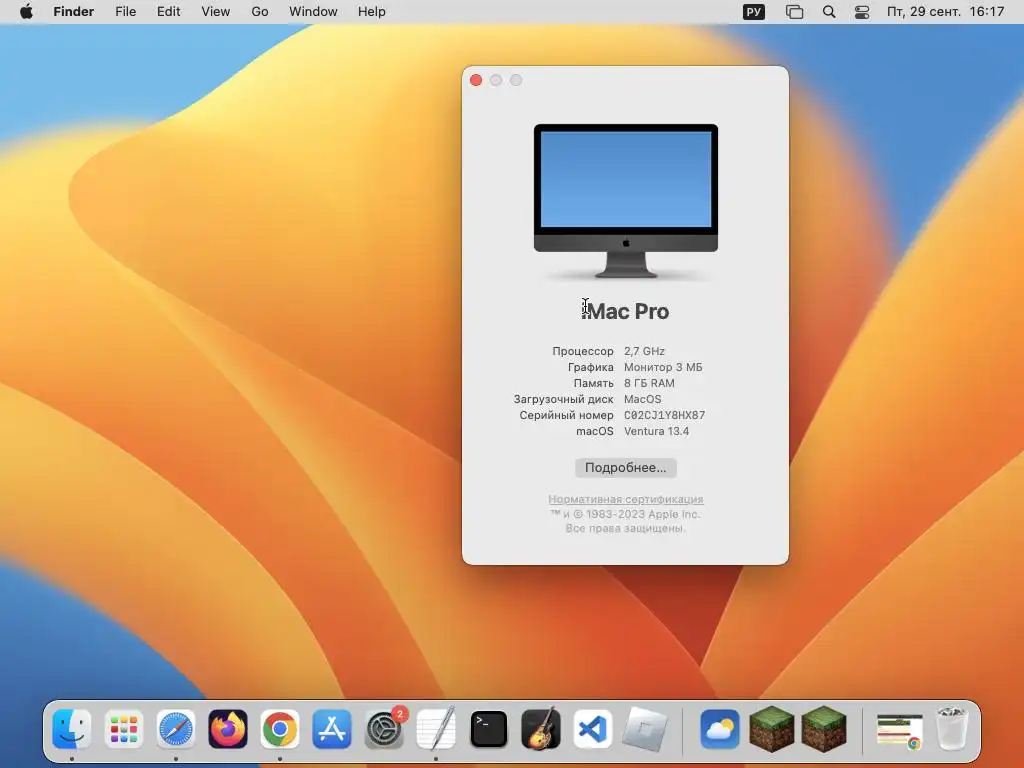The height and width of the screenshot is (768, 1024).
Task: Open the App Store icon
Action: pyautogui.click(x=332, y=729)
